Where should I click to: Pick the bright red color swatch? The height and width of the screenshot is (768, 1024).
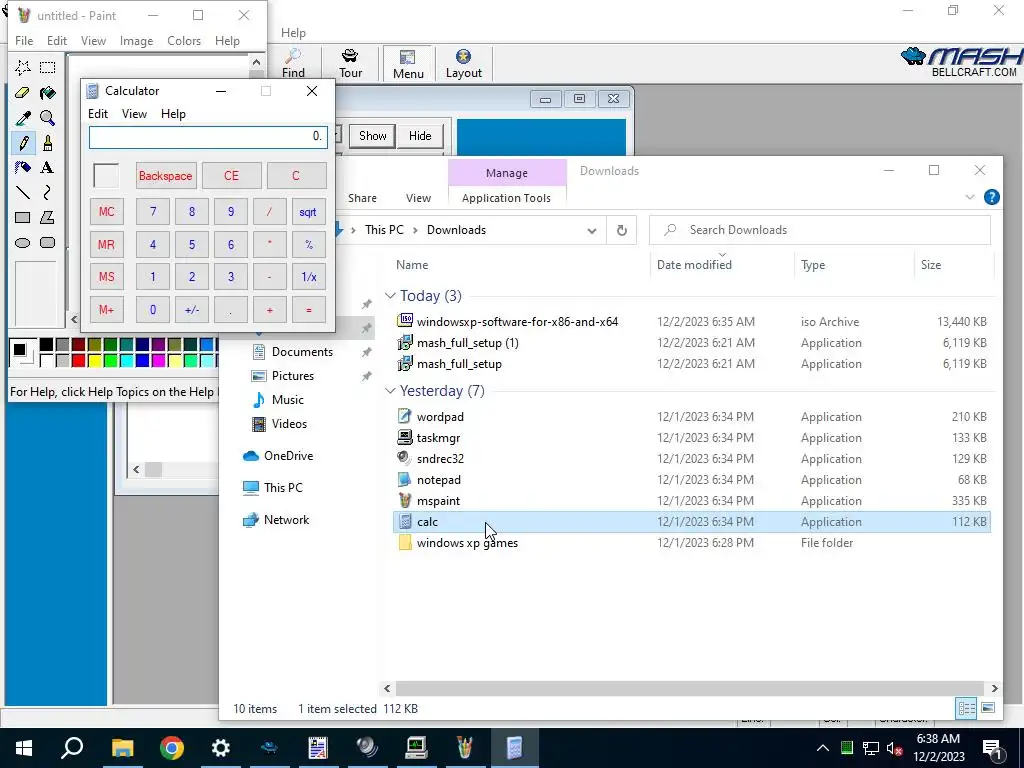pyautogui.click(x=78, y=360)
